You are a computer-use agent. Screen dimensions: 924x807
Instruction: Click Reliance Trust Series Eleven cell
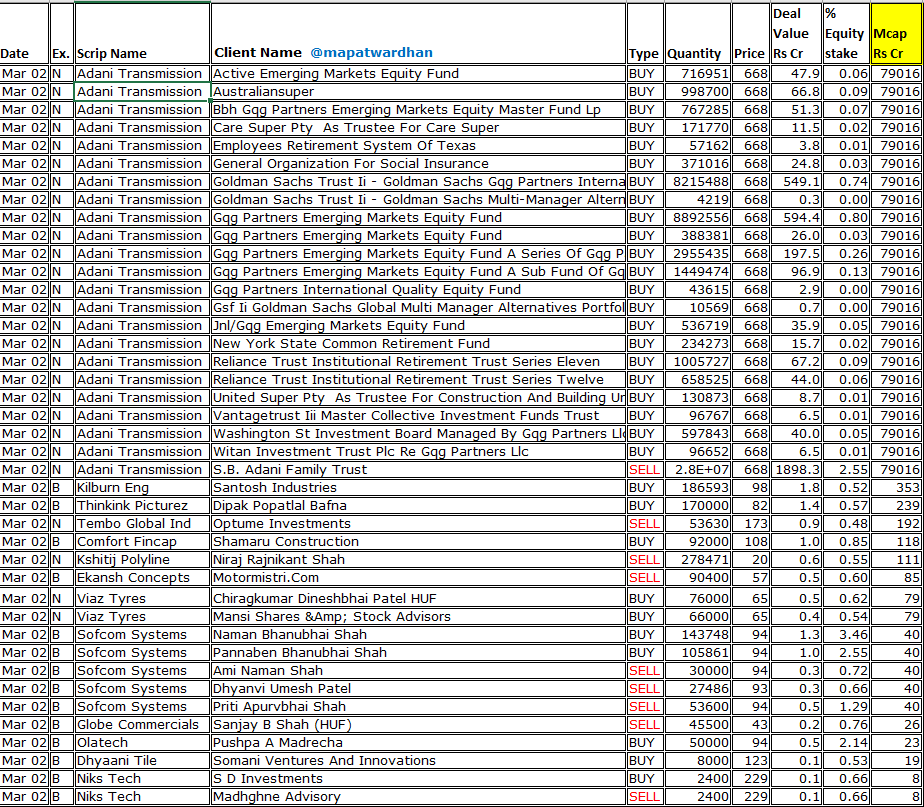pyautogui.click(x=418, y=361)
